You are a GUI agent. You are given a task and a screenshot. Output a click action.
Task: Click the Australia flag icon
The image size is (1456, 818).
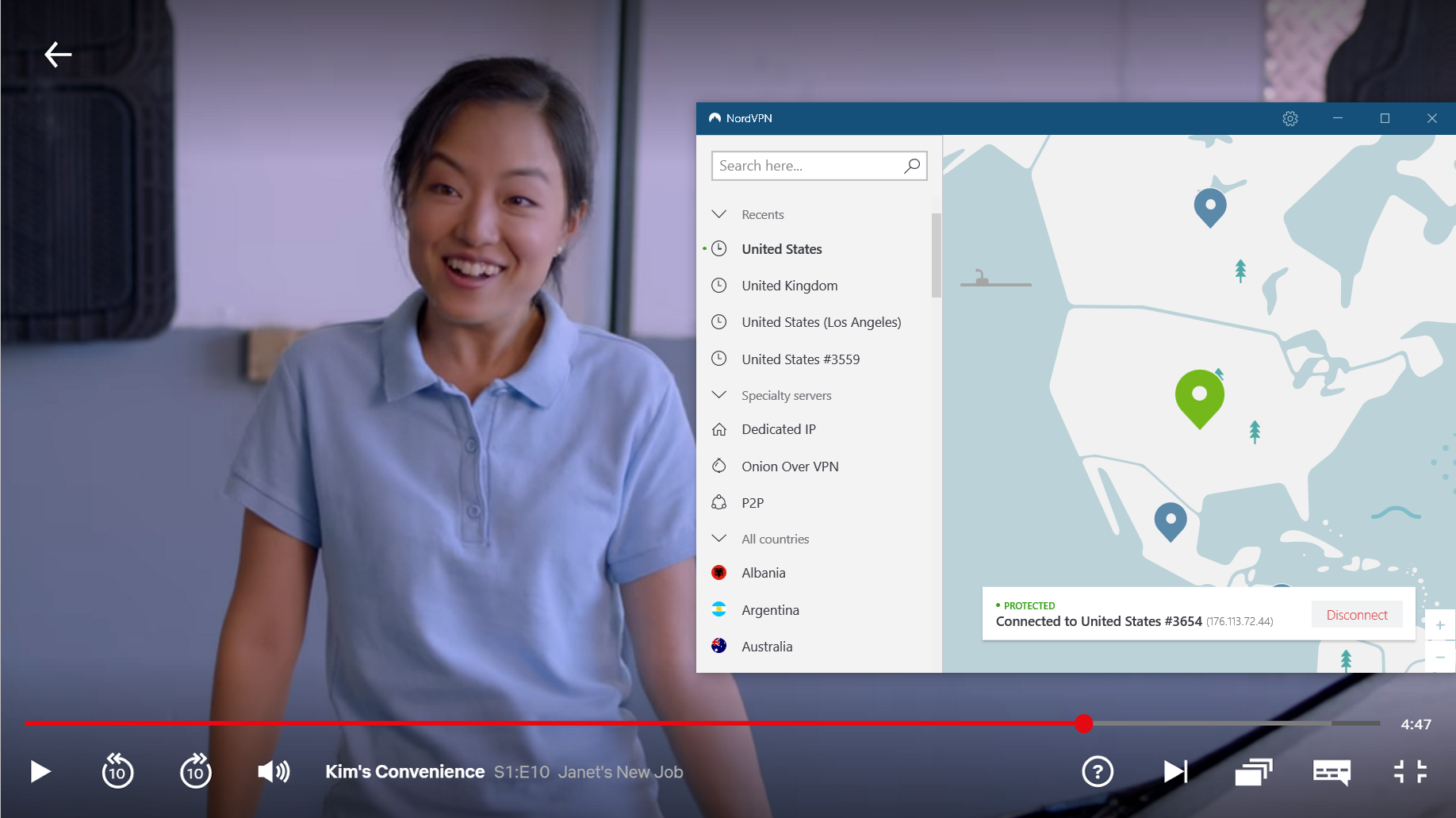click(x=719, y=646)
